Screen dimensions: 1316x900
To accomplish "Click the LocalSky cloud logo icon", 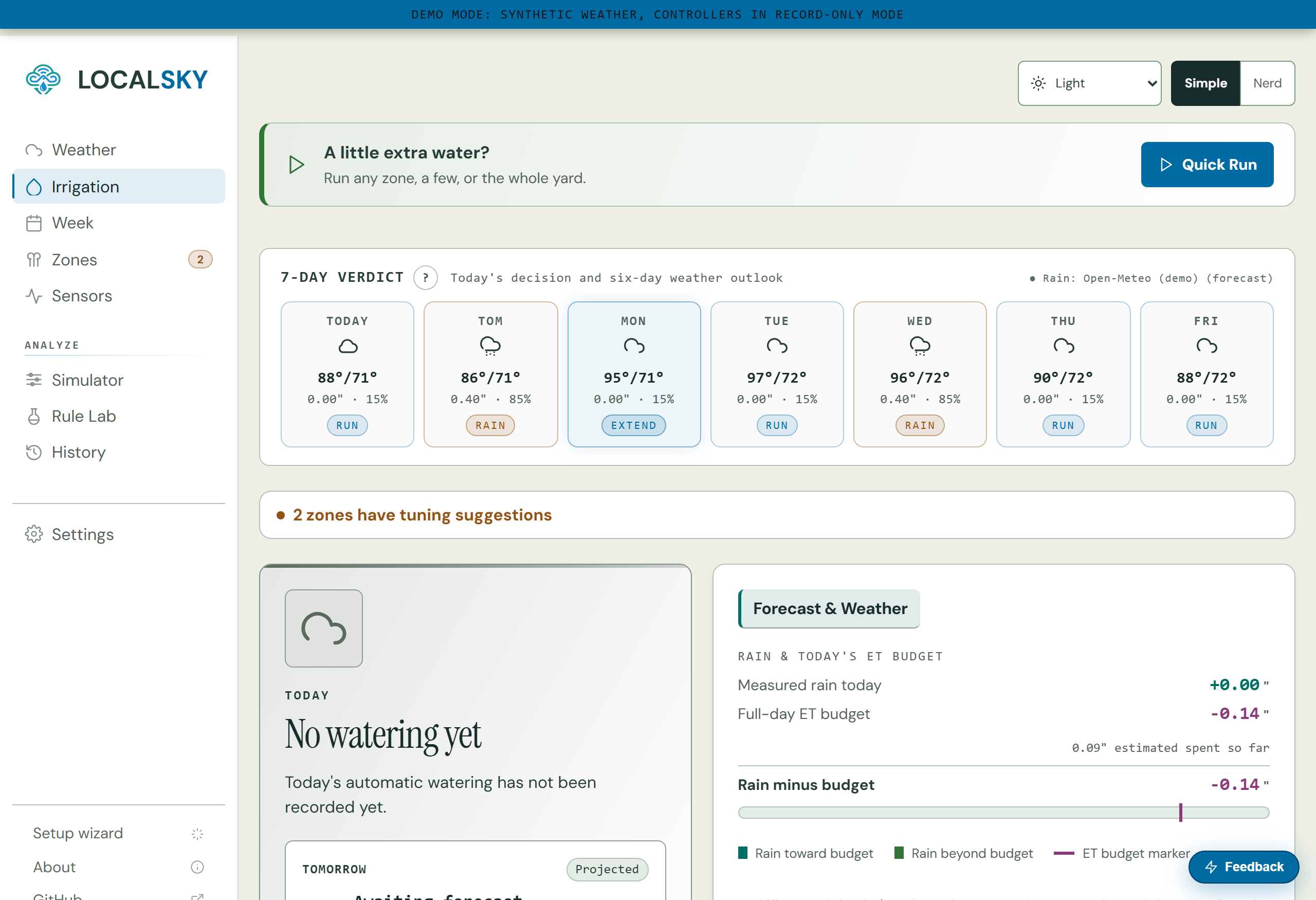I will coord(43,79).
